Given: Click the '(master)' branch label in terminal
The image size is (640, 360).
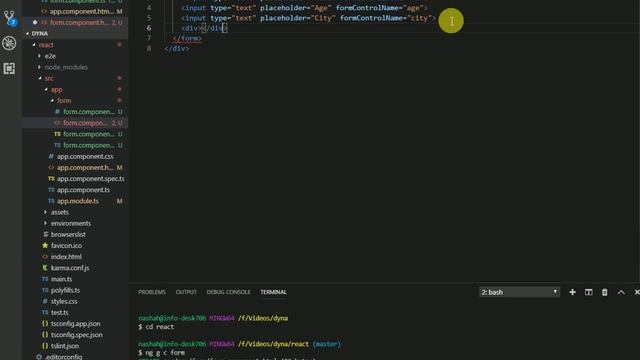Looking at the screenshot, I should 327,344.
